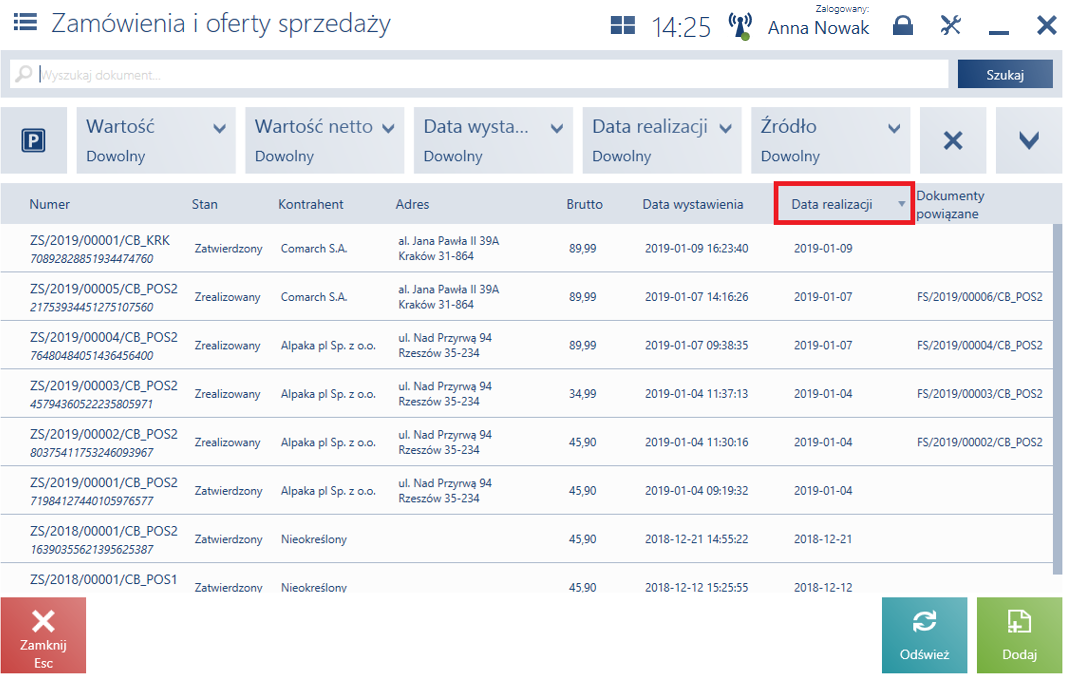Show more filters with the chevron button
The width and height of the screenshot is (1067, 675).
(x=1029, y=140)
